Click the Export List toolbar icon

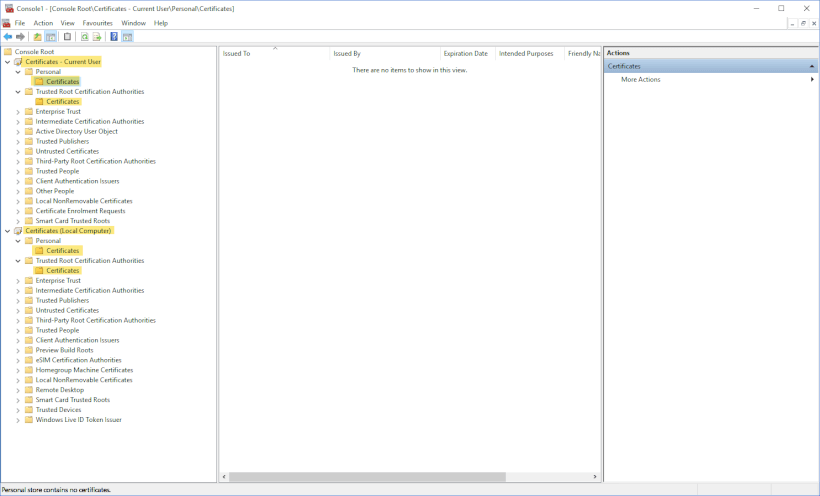97,37
